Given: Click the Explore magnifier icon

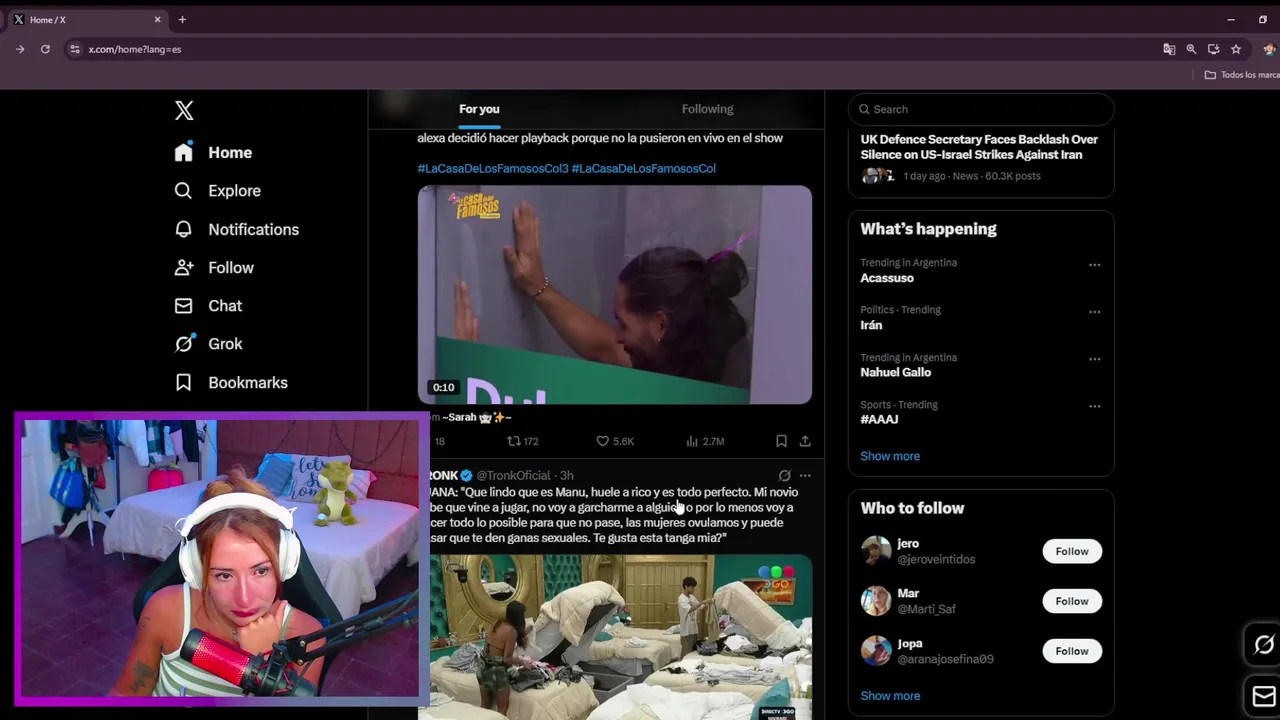Looking at the screenshot, I should (x=183, y=191).
